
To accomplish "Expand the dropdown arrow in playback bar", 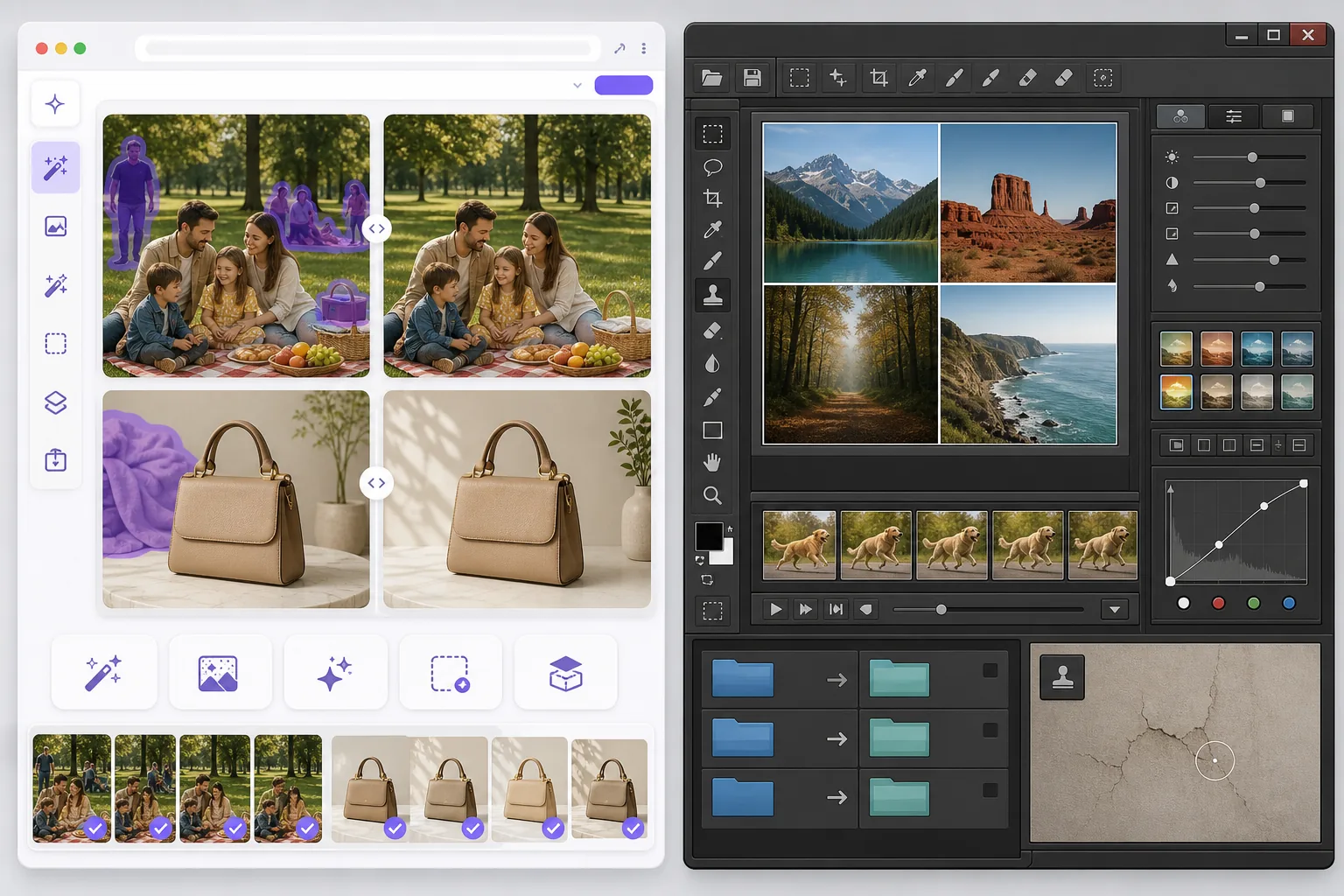I will tap(1115, 609).
